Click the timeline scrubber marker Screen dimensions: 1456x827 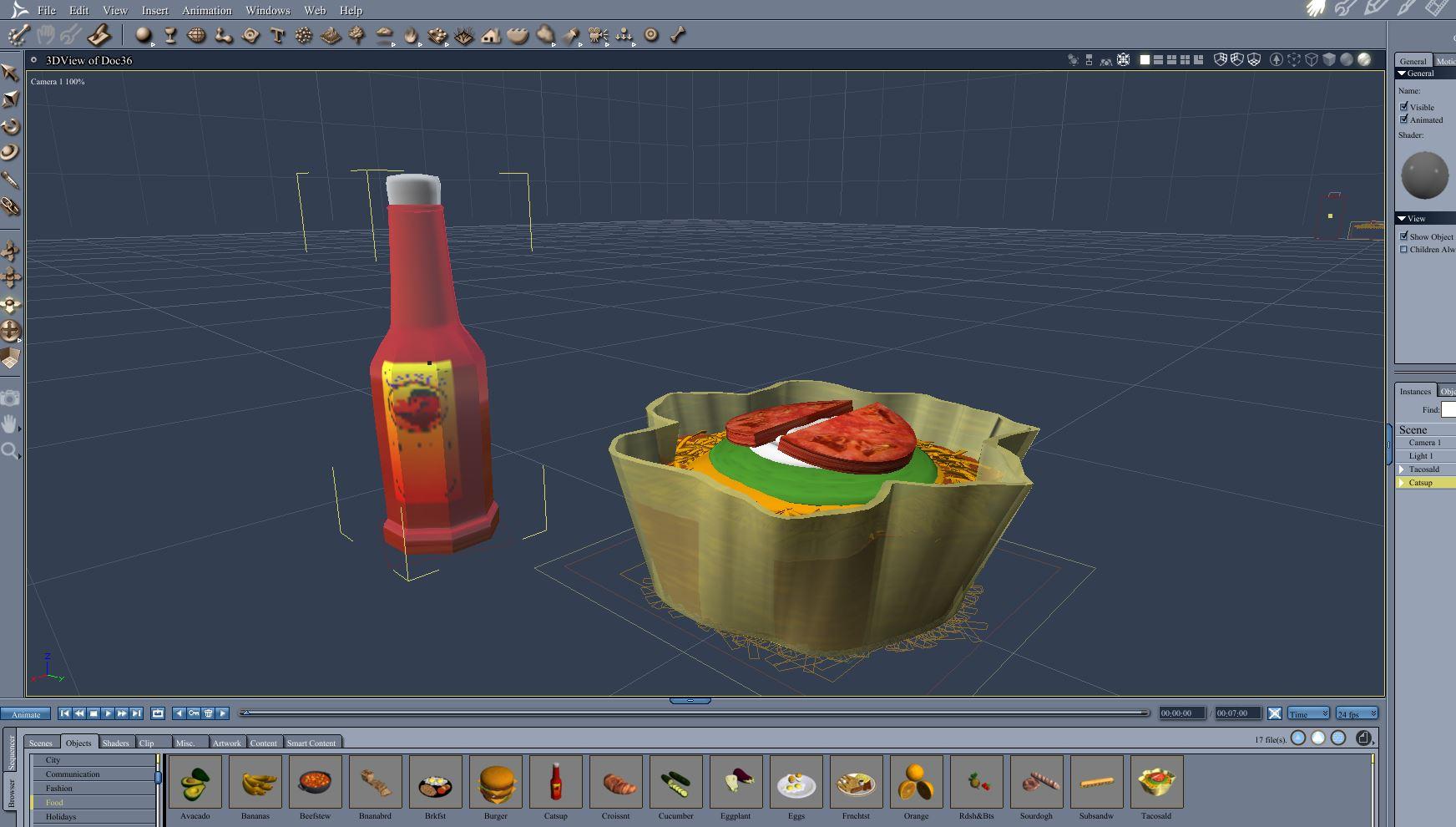pyautogui.click(x=245, y=713)
